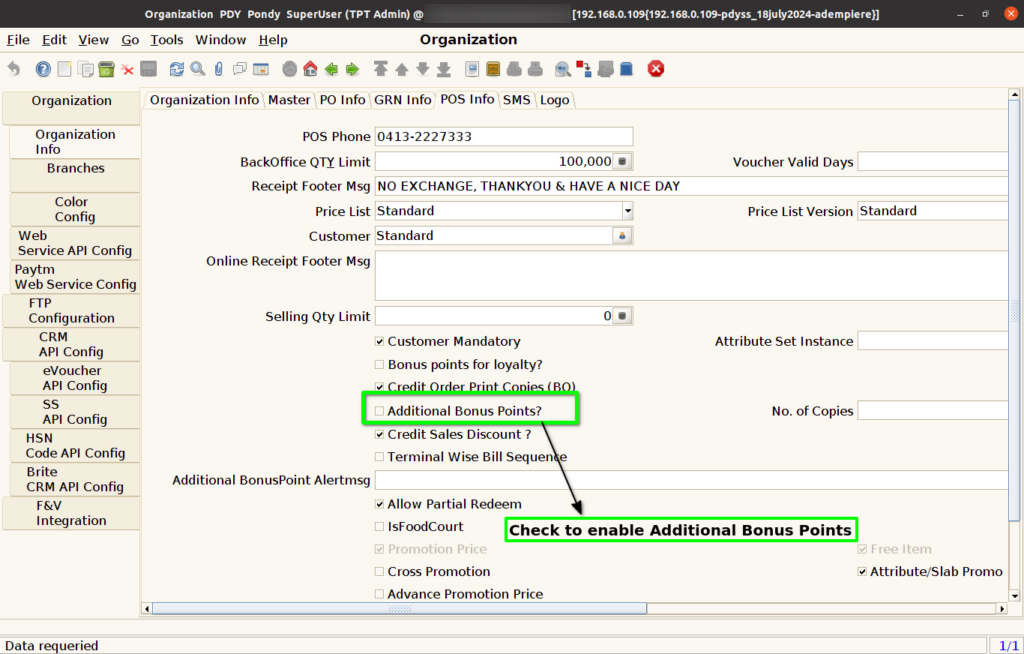This screenshot has height=654, width=1024.
Task: Switch to the GRN Info tab
Action: [402, 100]
